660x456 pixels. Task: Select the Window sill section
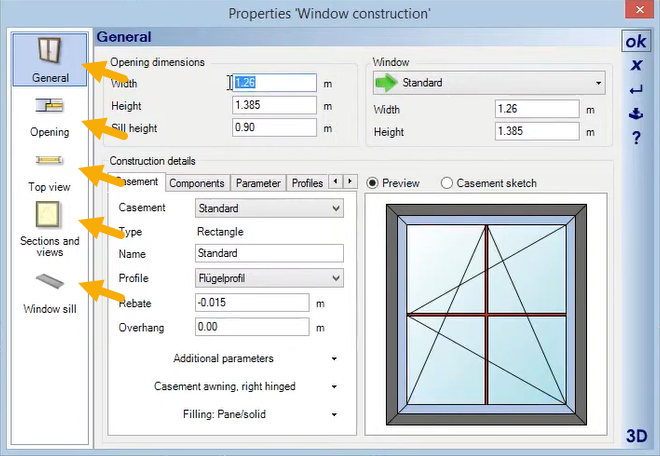(49, 291)
